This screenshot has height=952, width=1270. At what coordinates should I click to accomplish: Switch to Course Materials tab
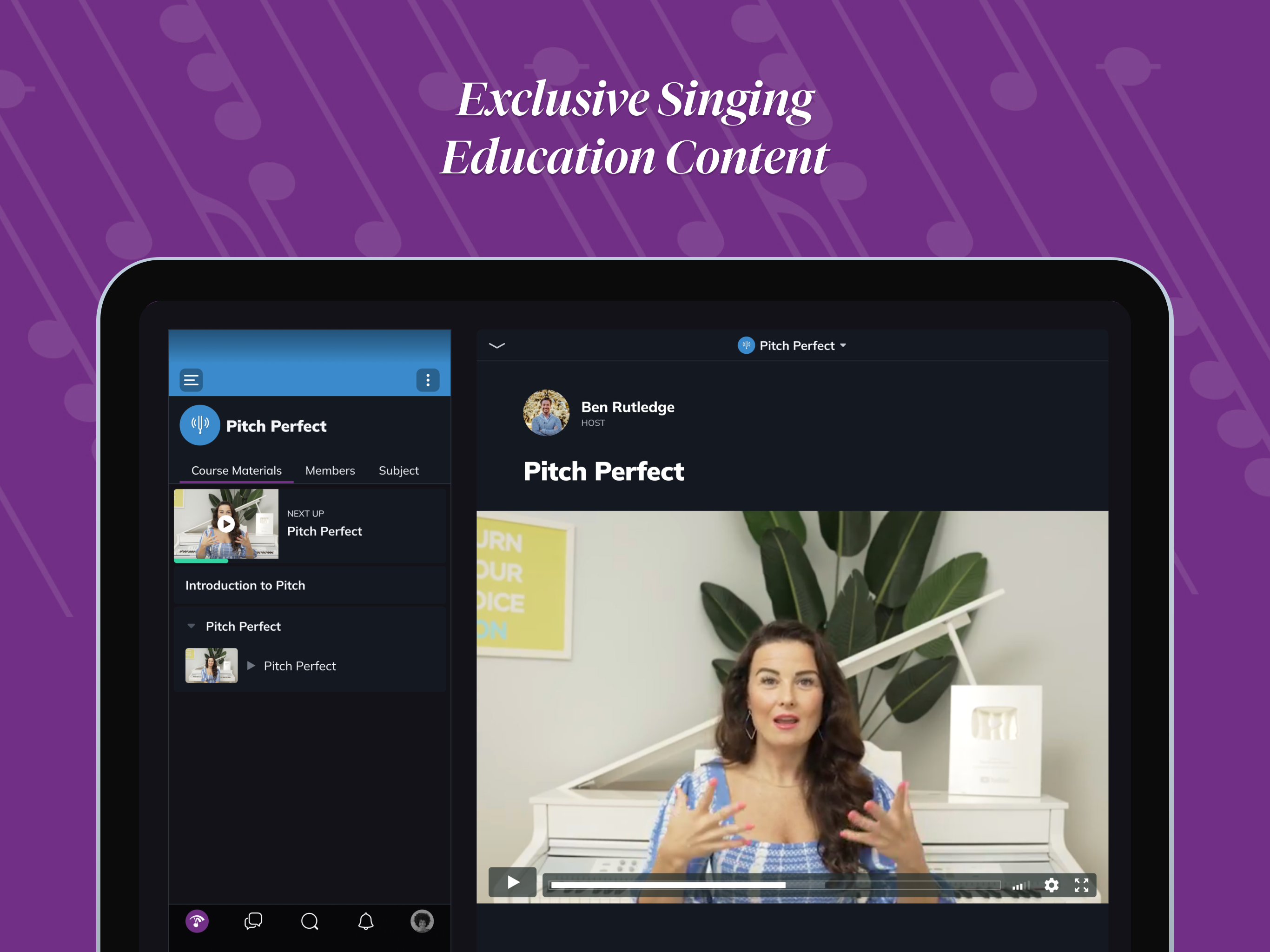tap(237, 470)
